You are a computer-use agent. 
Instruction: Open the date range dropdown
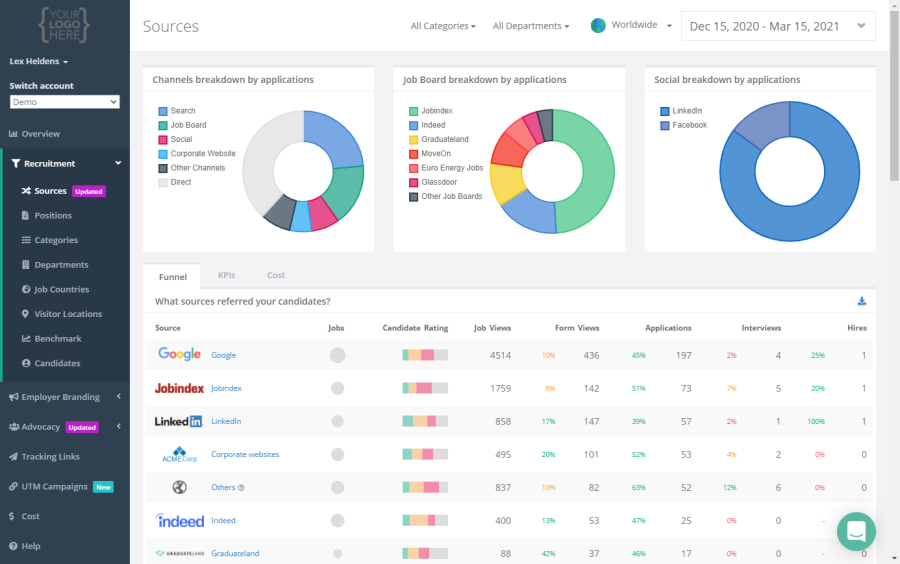pos(778,26)
